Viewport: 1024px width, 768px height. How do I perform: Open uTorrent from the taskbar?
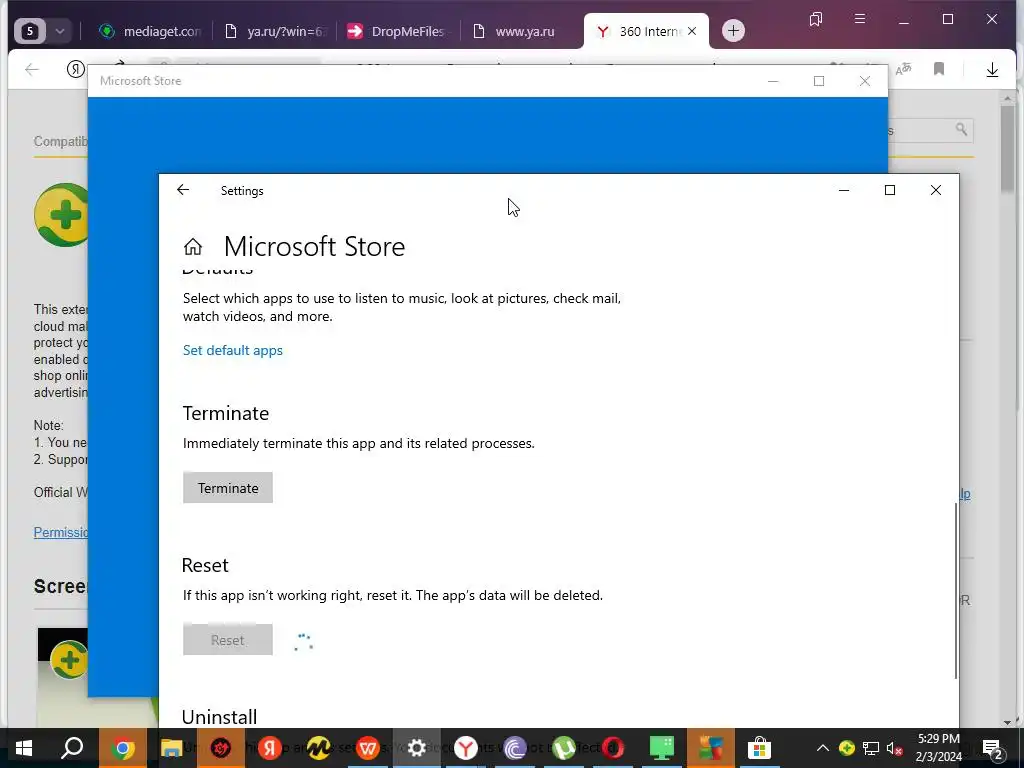pyautogui.click(x=564, y=748)
